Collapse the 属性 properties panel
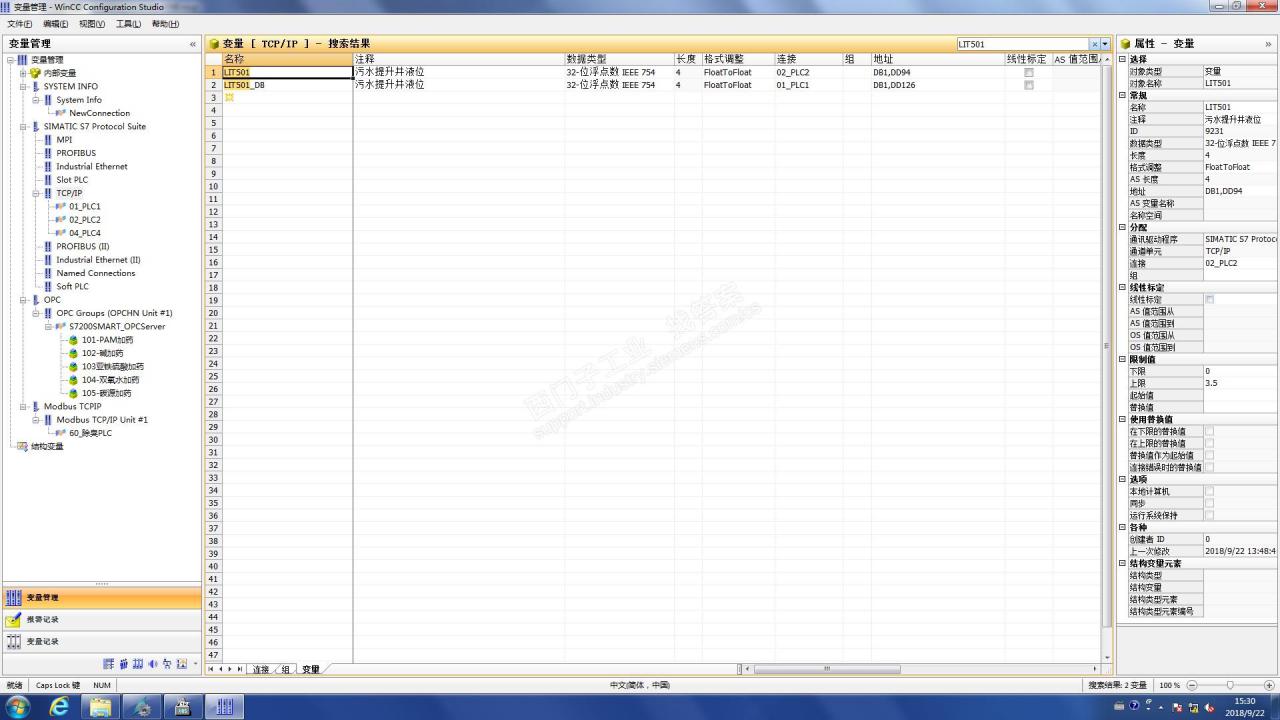 click(x=1269, y=44)
